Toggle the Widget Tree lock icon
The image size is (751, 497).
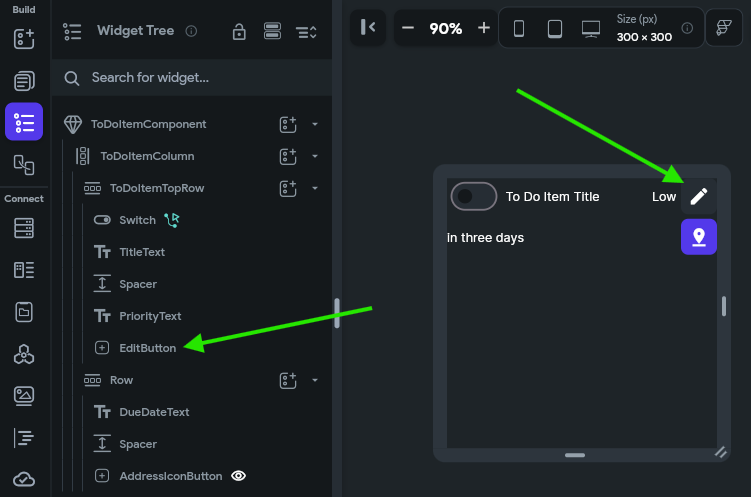pos(239,32)
